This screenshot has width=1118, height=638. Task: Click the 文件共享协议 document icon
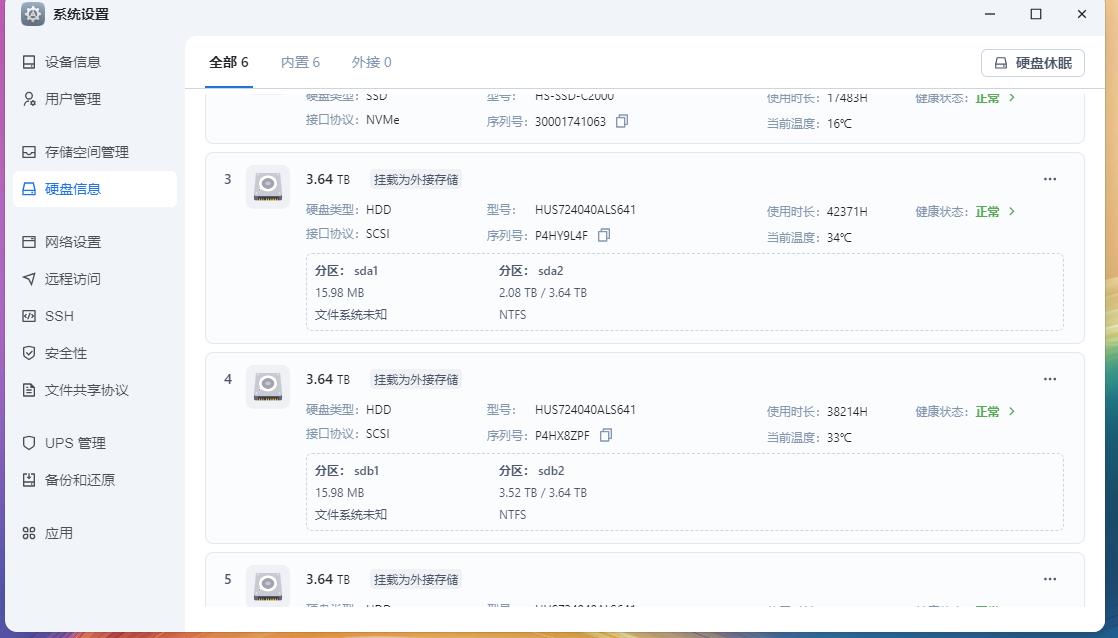29,390
